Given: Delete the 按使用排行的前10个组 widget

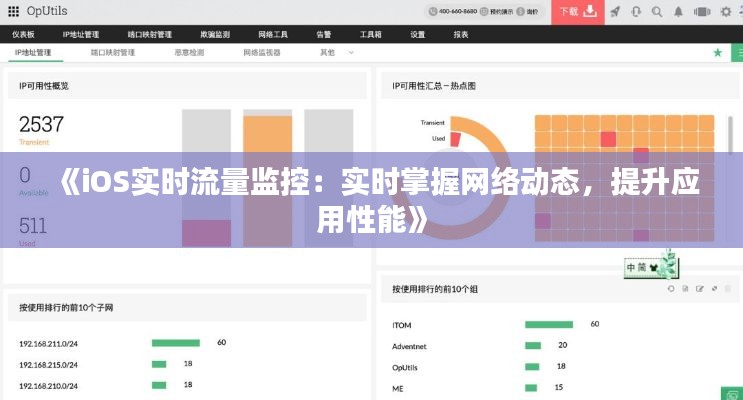Looking at the screenshot, I should click(728, 289).
